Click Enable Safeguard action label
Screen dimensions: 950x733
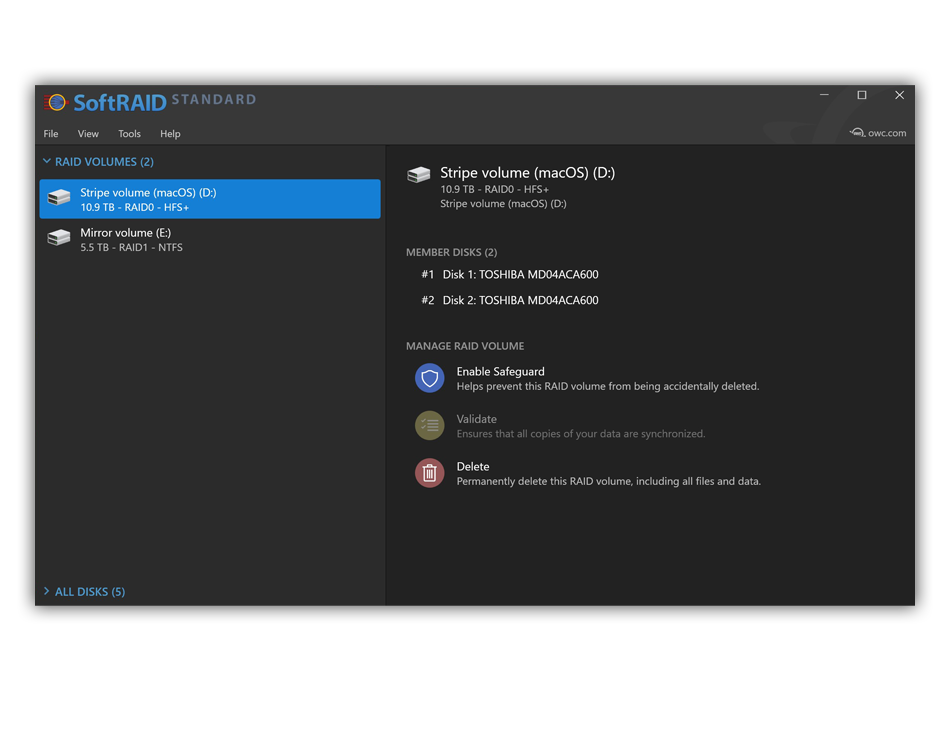[x=500, y=371]
